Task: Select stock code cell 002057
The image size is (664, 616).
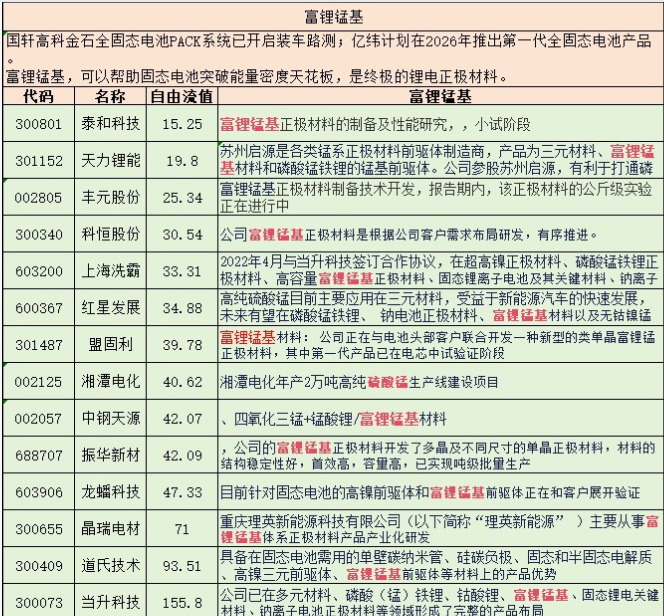Action: (39, 418)
